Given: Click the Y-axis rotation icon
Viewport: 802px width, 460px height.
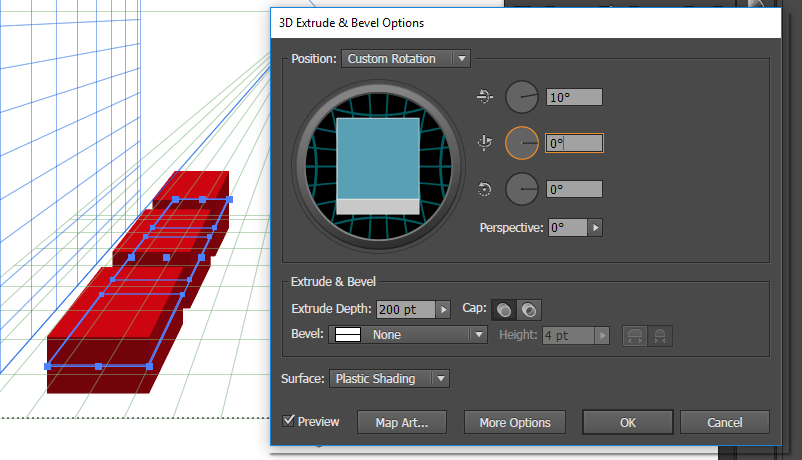Looking at the screenshot, I should [484, 143].
